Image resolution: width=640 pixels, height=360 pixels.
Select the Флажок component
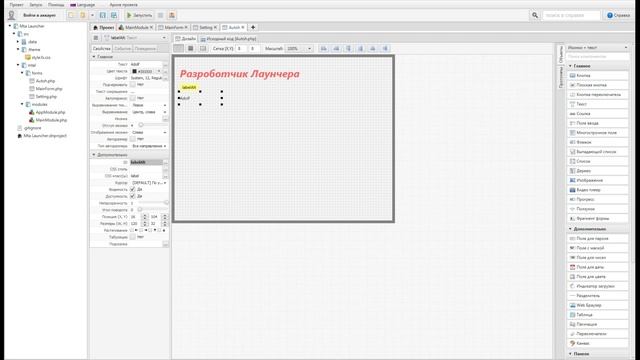[x=598, y=142]
